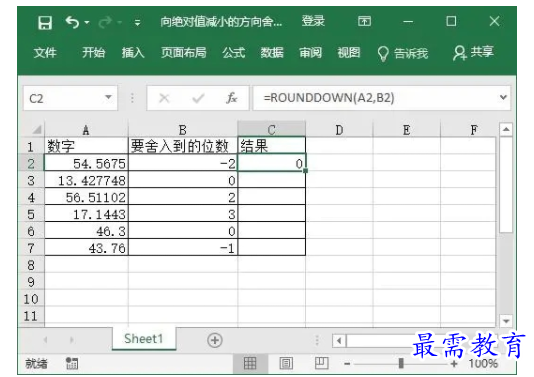
Task: Click vertical scrollbar down arrow
Action: point(506,321)
